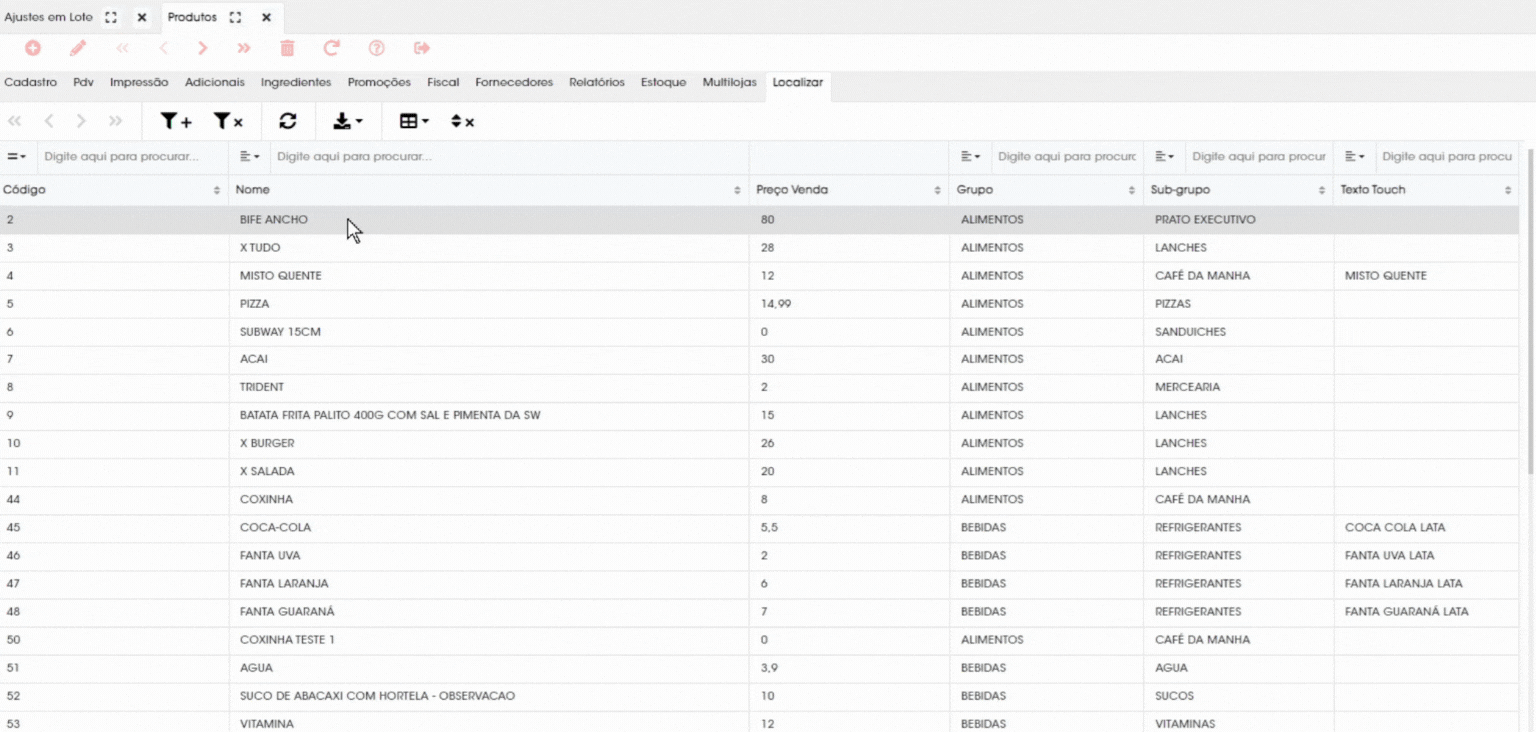
Task: Switch to the Pdv tab
Action: pyautogui.click(x=83, y=83)
